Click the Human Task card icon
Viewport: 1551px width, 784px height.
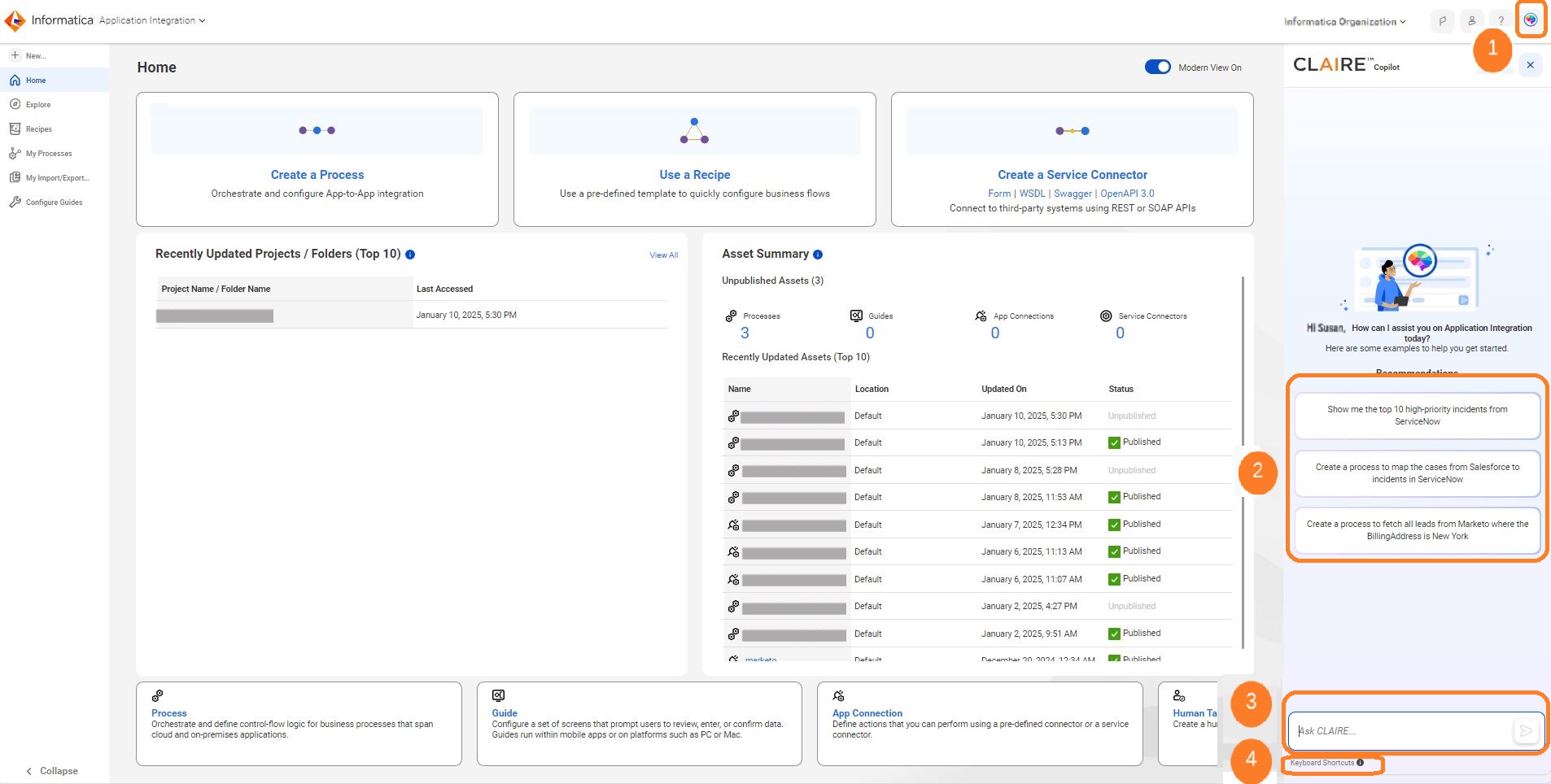[x=1179, y=695]
